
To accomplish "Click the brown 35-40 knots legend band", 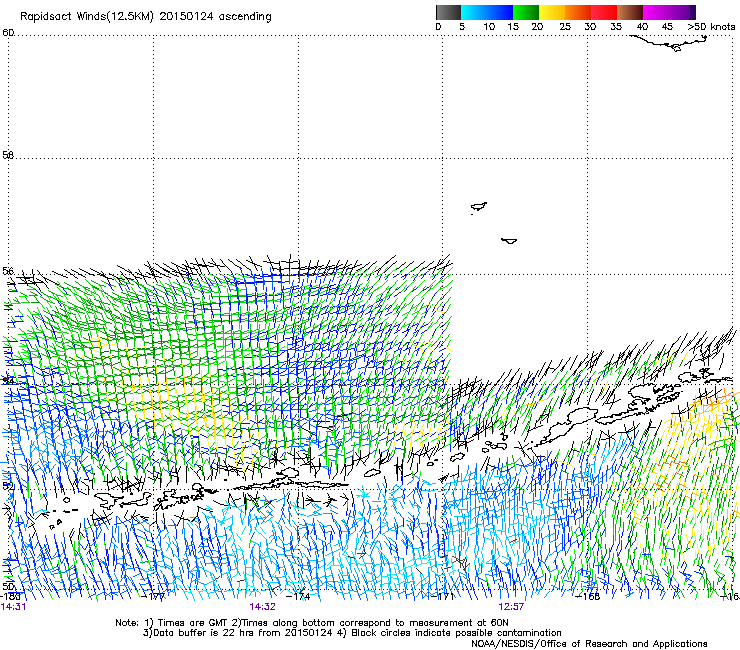I will (x=630, y=12).
